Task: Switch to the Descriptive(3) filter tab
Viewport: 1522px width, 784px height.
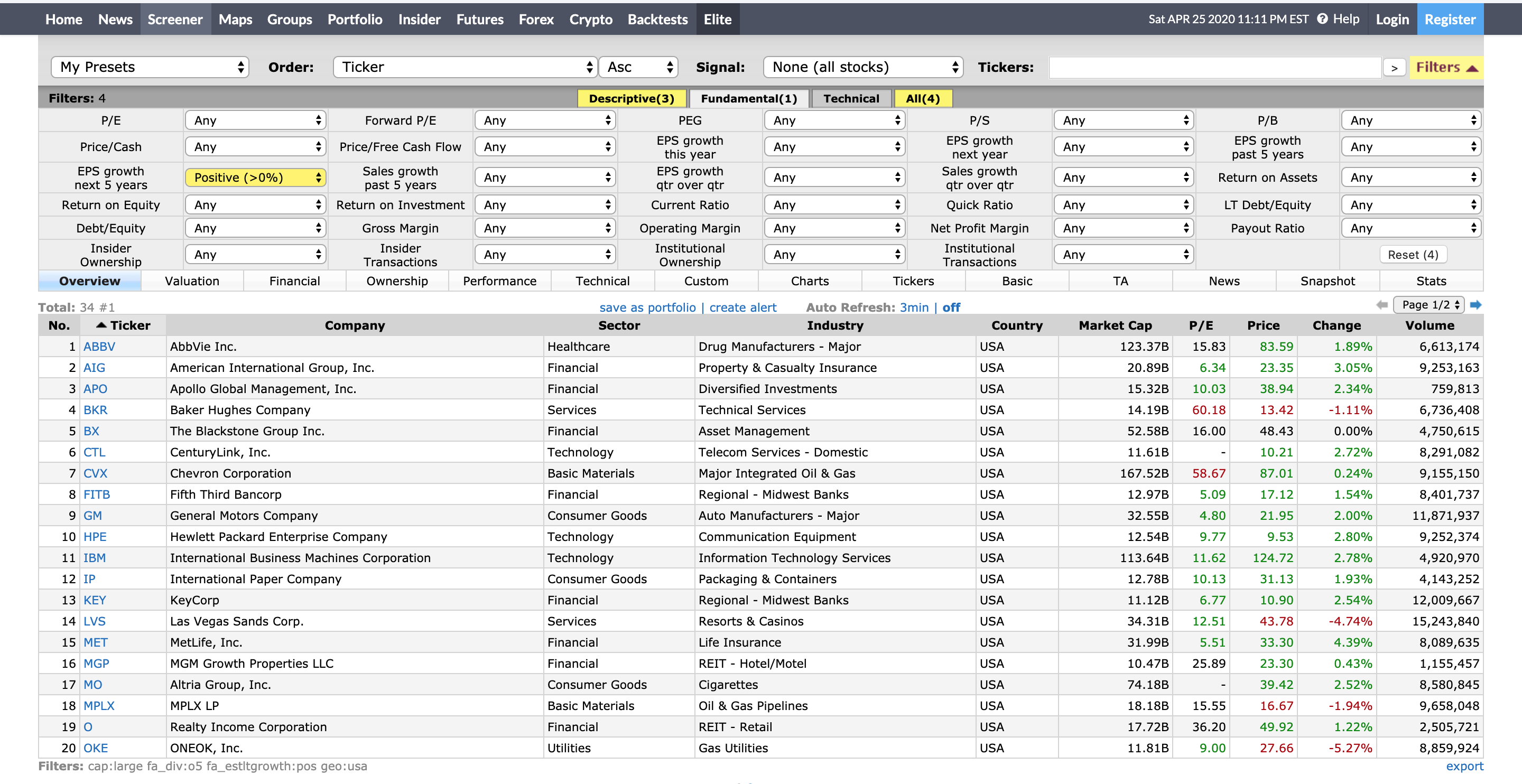Action: pyautogui.click(x=632, y=98)
